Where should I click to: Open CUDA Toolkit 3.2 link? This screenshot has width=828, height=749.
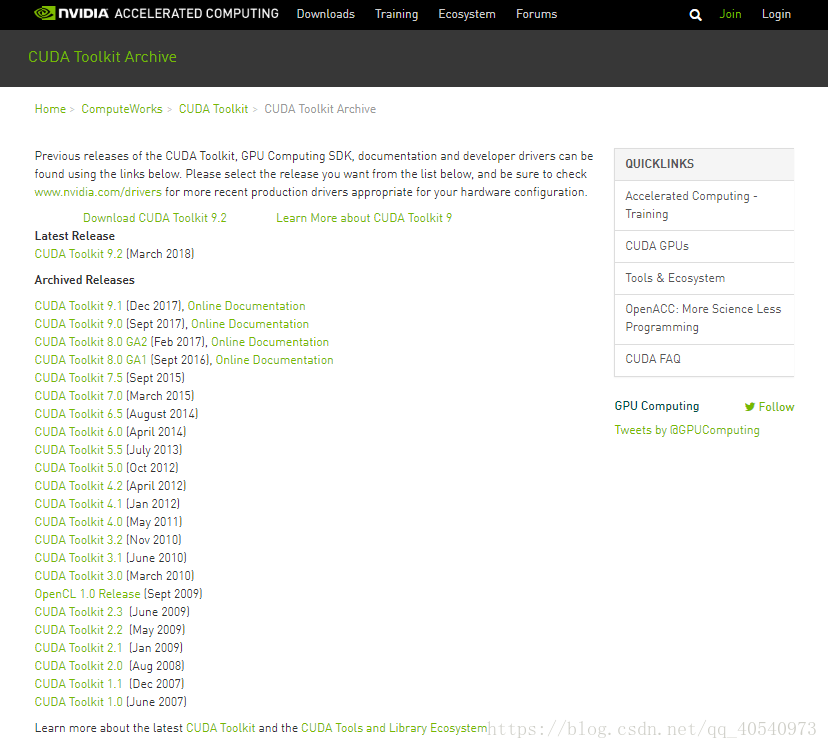pyautogui.click(x=79, y=539)
